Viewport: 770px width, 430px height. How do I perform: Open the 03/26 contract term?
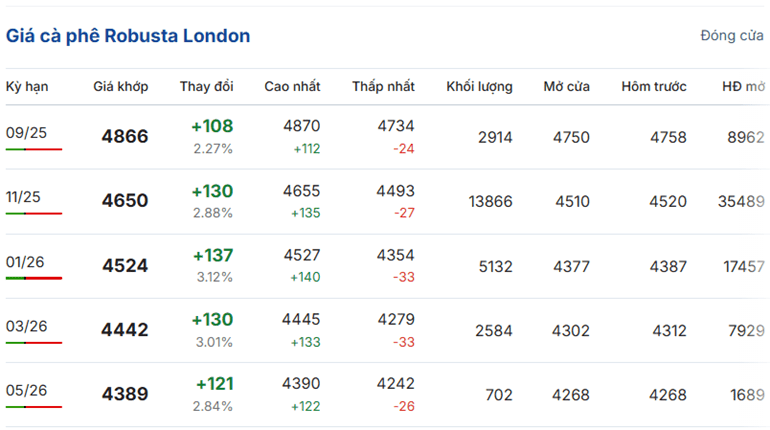coord(27,326)
